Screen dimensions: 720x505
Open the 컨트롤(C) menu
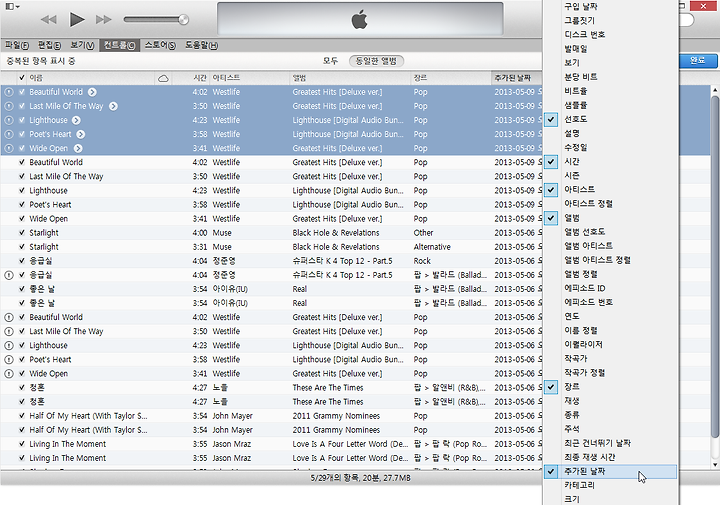click(x=119, y=45)
